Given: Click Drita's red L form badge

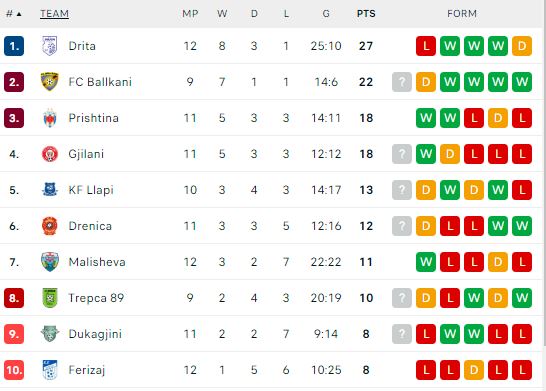Looking at the screenshot, I should [x=426, y=46].
